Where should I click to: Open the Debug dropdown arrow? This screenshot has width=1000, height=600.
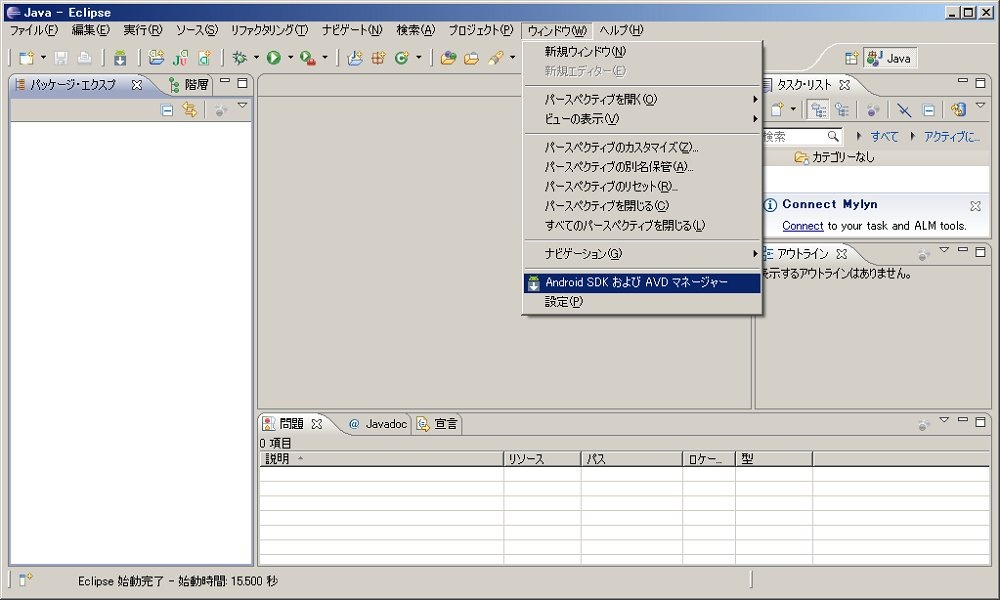pyautogui.click(x=256, y=57)
